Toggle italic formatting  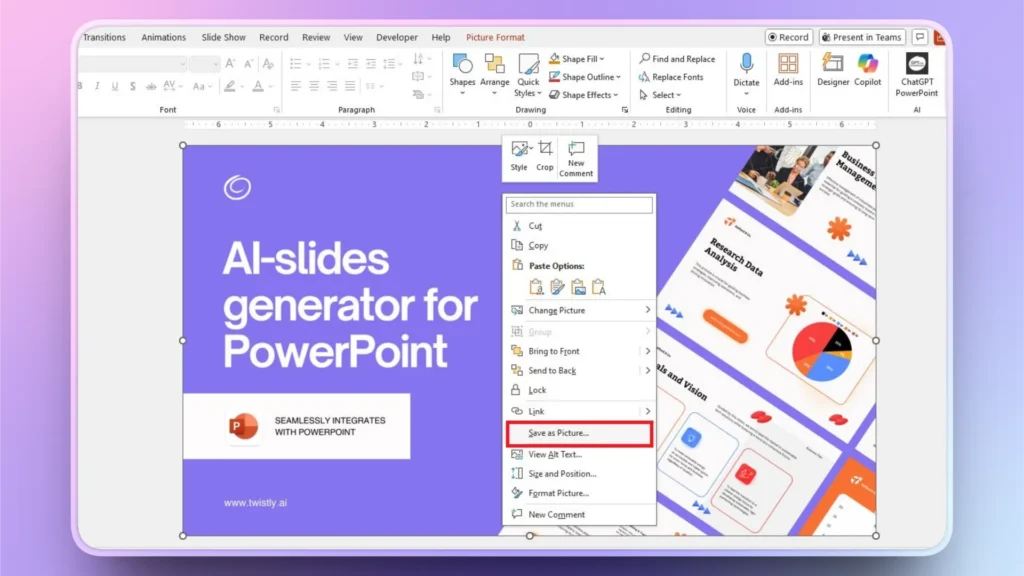98,86
